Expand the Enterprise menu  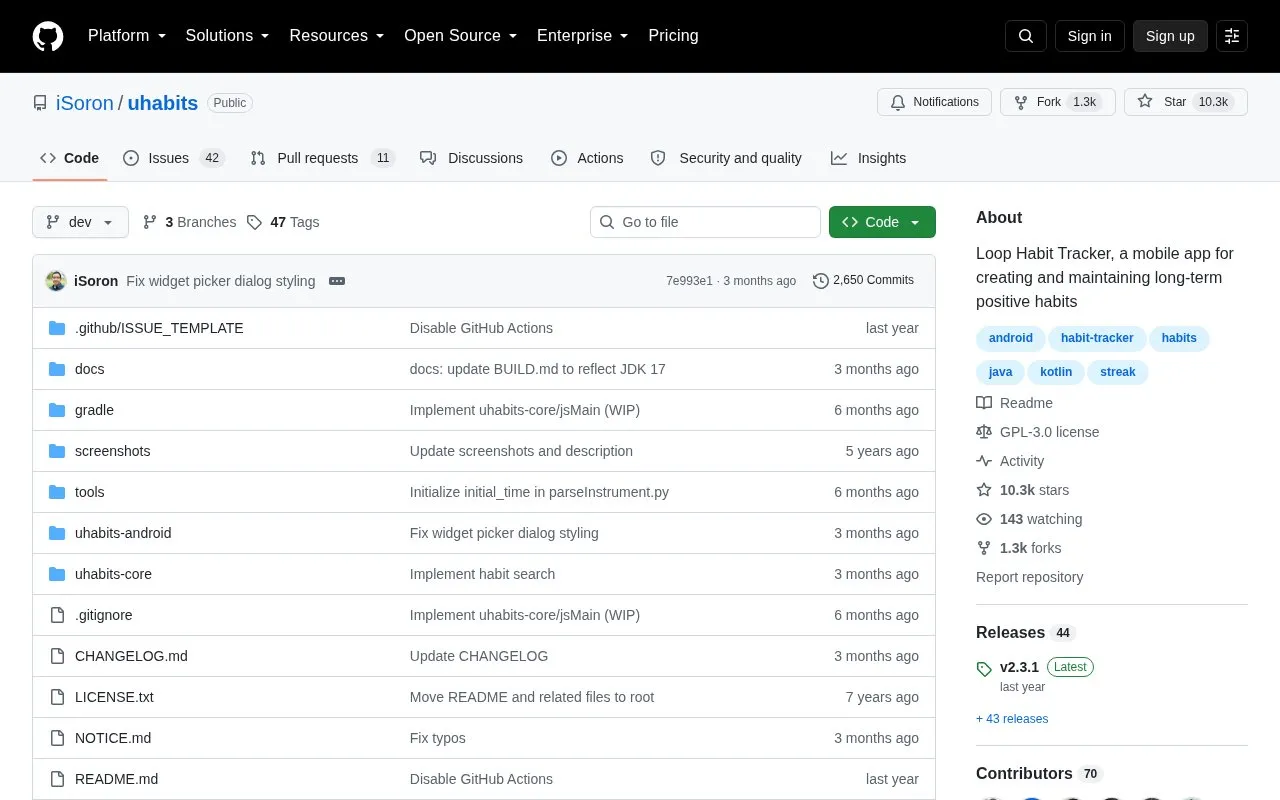pyautogui.click(x=583, y=36)
